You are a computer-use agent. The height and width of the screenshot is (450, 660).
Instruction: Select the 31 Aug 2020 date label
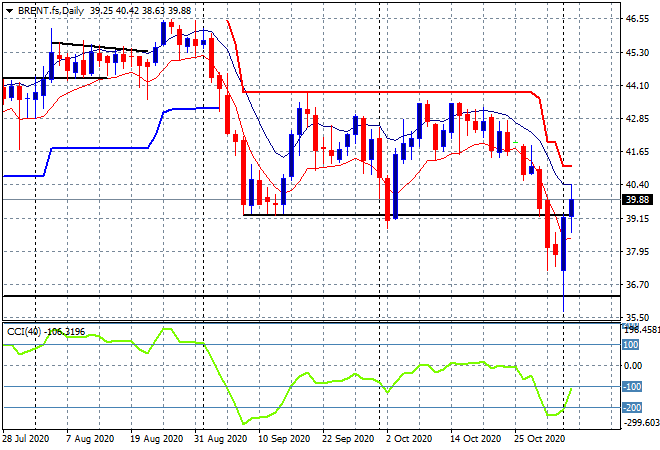(x=221, y=439)
